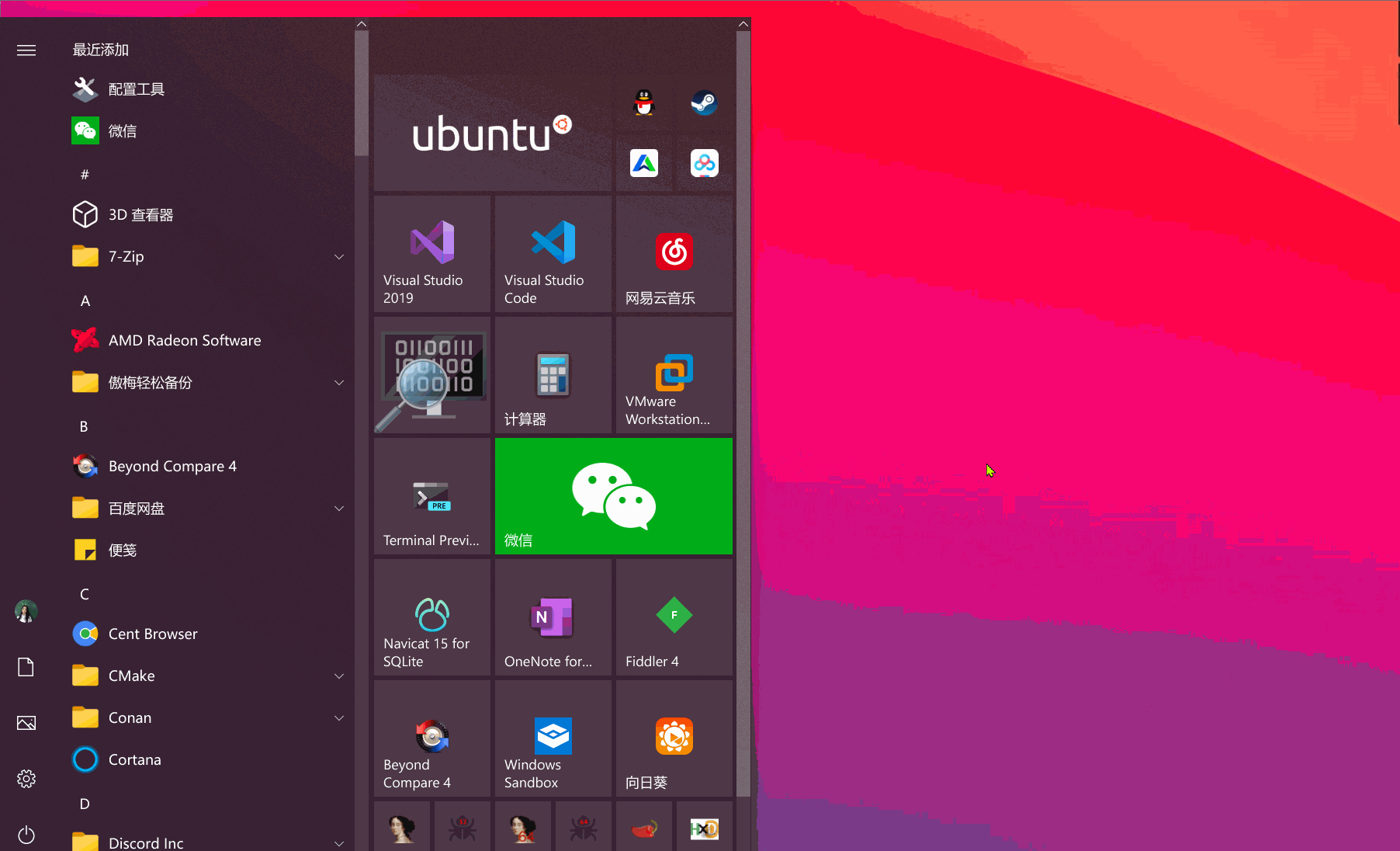This screenshot has height=851, width=1400.
Task: Open the 7-Zip folder entry
Action: [x=211, y=257]
